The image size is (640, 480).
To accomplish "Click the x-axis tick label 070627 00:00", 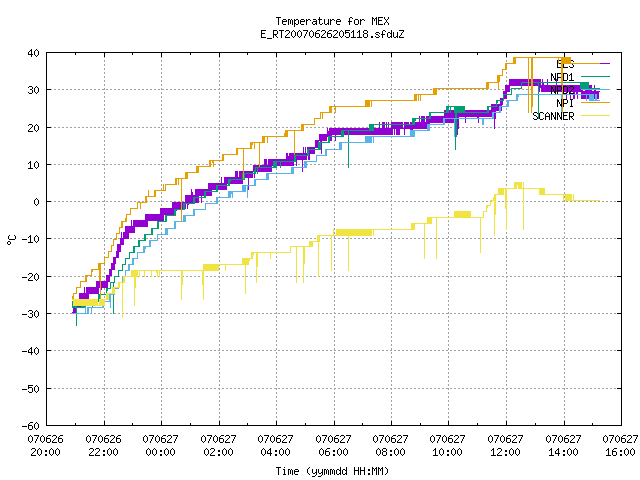I will [x=161, y=445].
